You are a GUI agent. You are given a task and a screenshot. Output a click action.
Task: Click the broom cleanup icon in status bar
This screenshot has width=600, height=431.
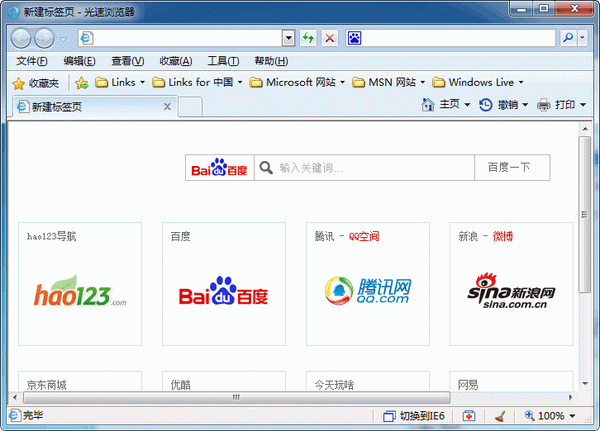[x=500, y=416]
